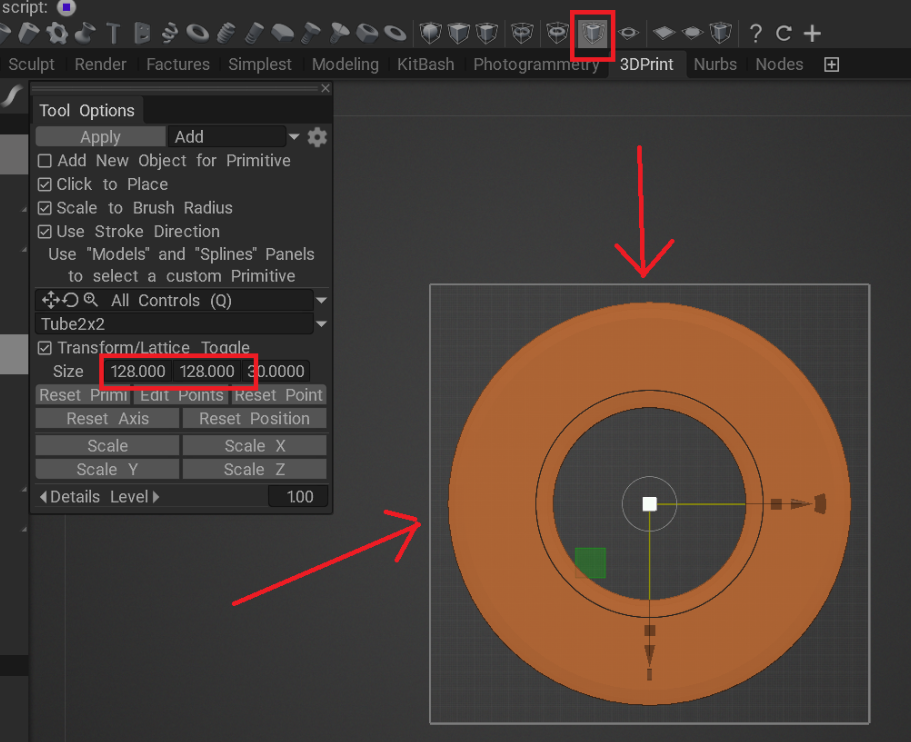Enable Add New Object for Primitive
Image resolution: width=911 pixels, height=742 pixels.
point(44,161)
